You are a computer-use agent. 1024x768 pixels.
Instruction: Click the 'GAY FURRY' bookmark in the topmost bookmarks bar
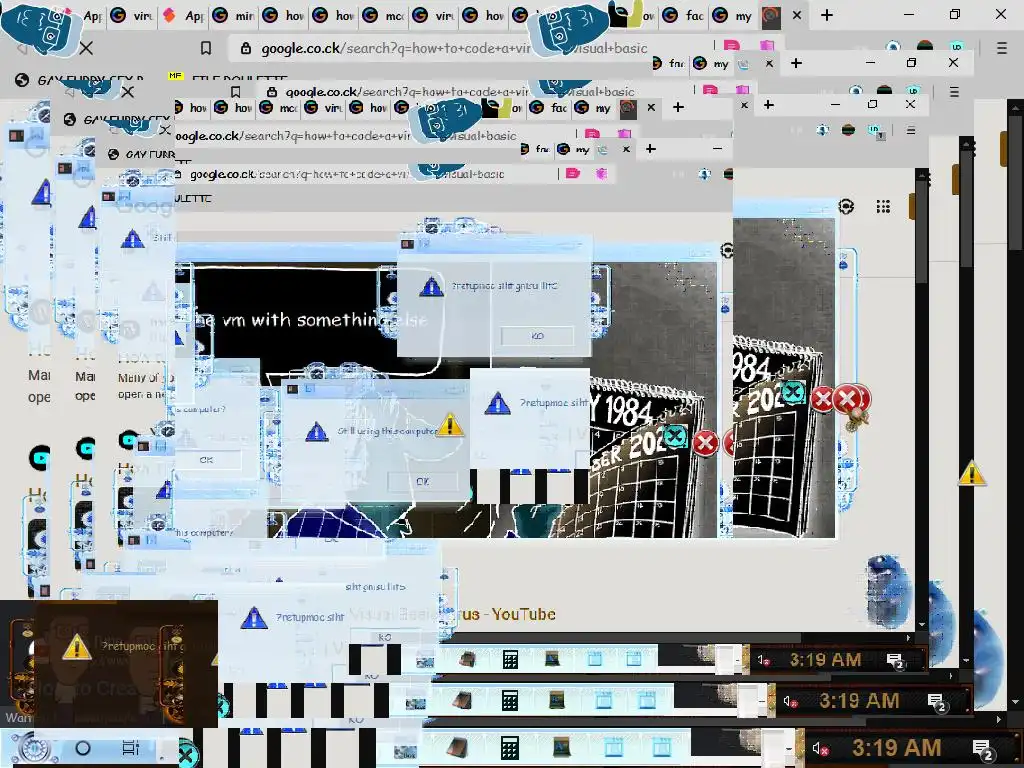80,80
